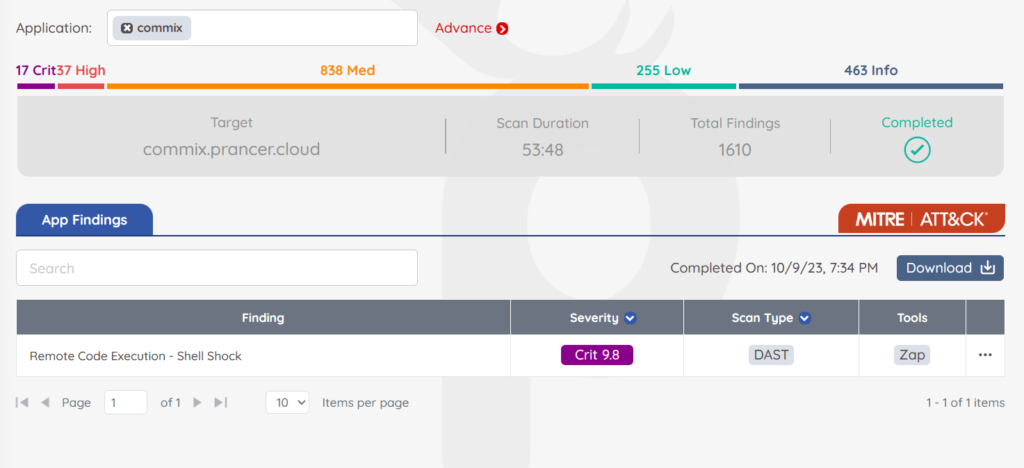1024x468 pixels.
Task: Click the 838 Med label
Action: pyautogui.click(x=347, y=70)
